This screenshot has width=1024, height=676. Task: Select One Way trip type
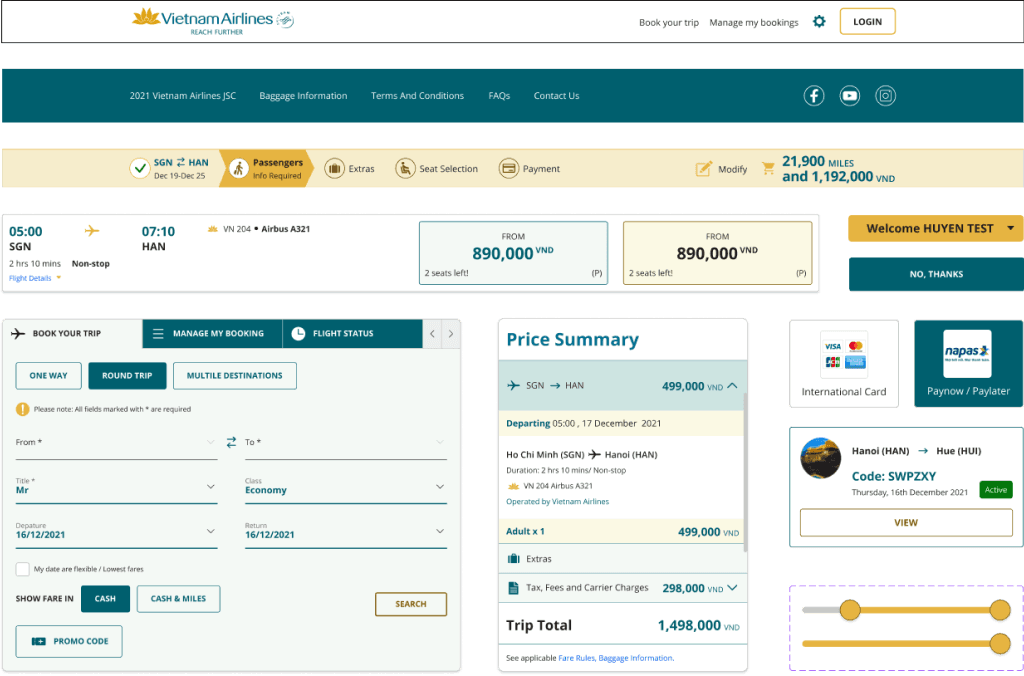pos(48,376)
